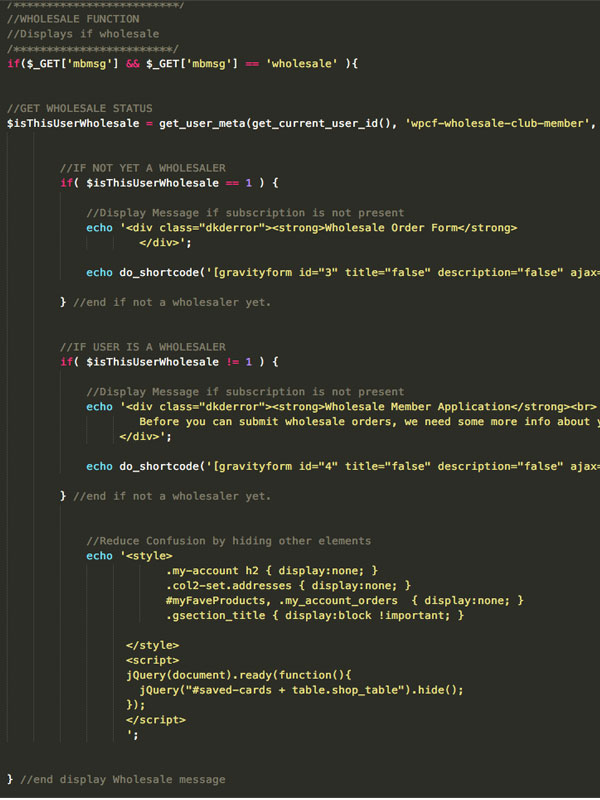This screenshot has width=600, height=800.
Task: Click 'Before you can submit wholesale orders' line
Action: coord(369,421)
